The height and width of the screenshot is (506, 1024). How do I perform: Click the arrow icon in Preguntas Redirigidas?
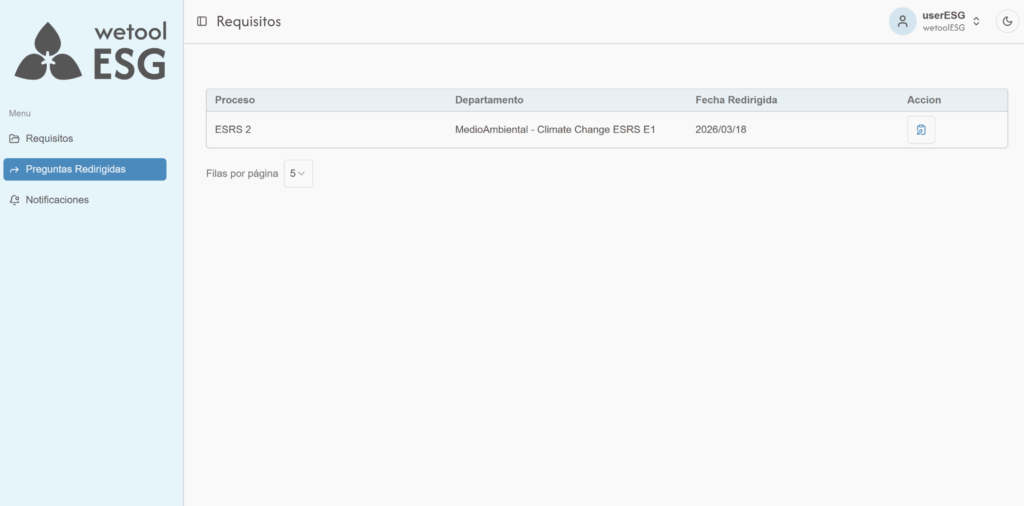[14, 169]
